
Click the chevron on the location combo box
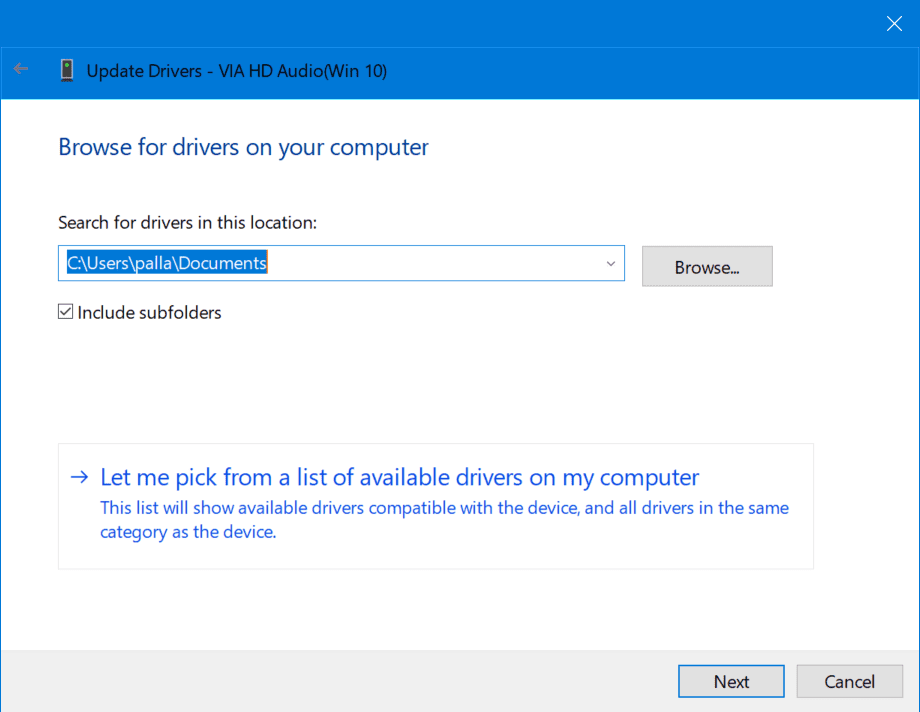coord(610,263)
